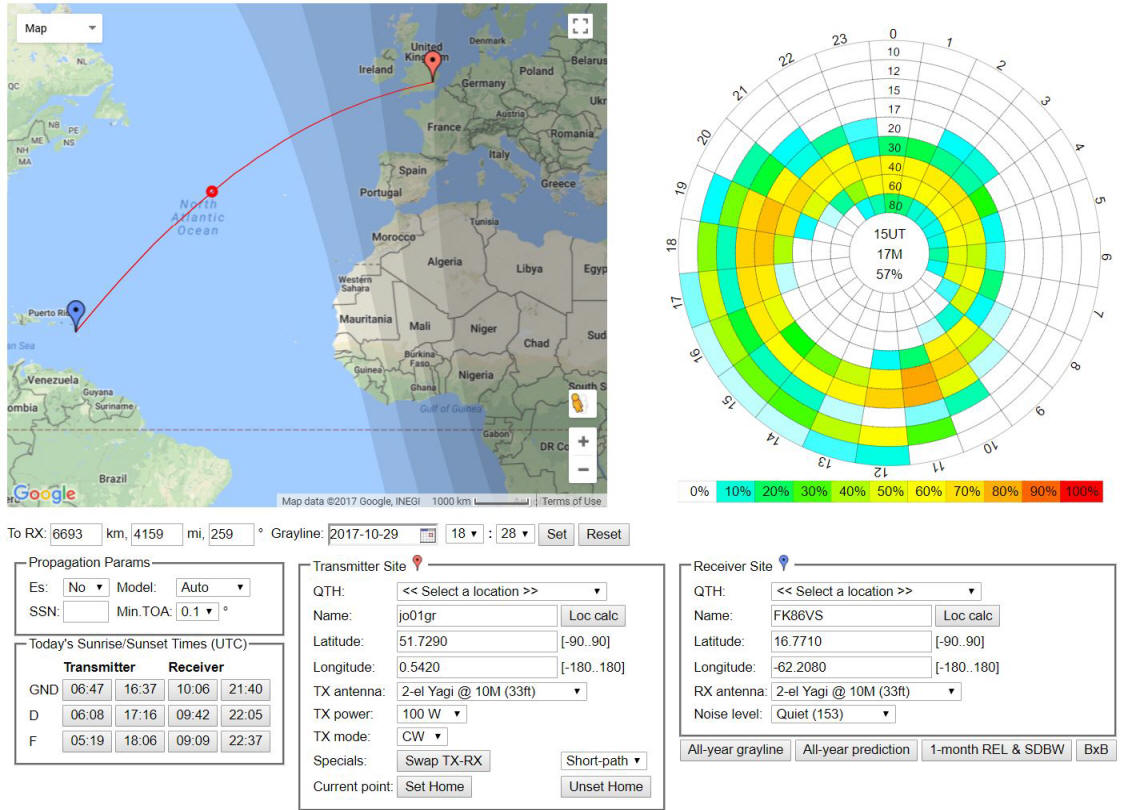Click the red midpoint marker on the path
This screenshot has height=810, width=1139.
pos(211,192)
